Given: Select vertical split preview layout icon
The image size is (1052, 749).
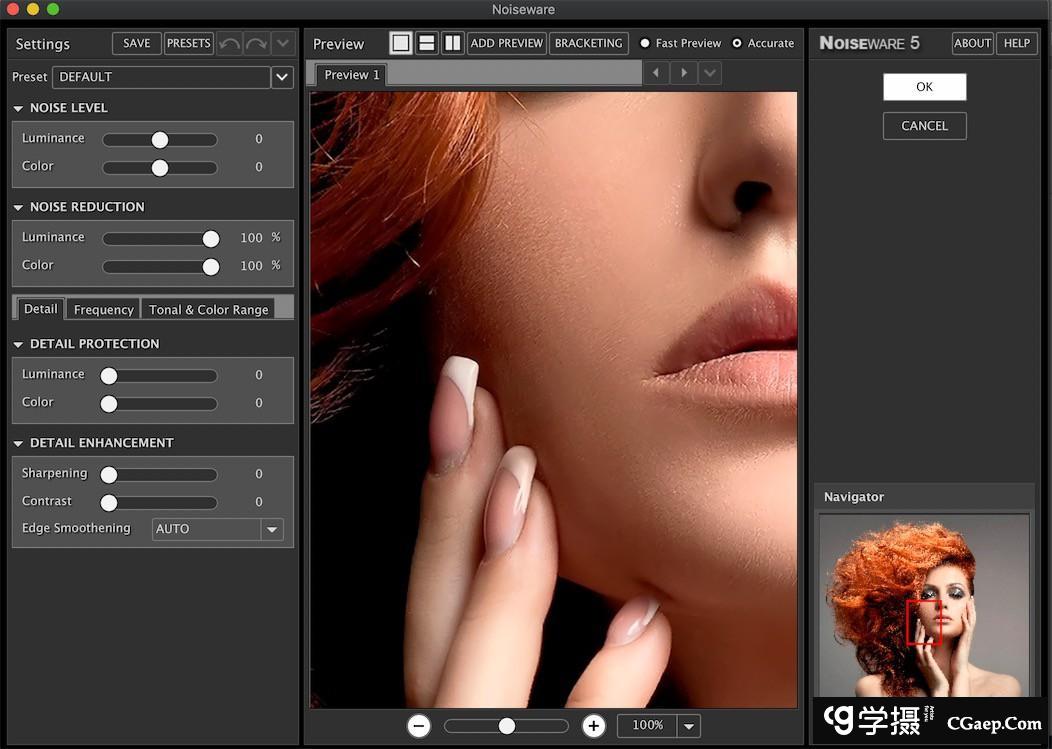Looking at the screenshot, I should [x=453, y=43].
